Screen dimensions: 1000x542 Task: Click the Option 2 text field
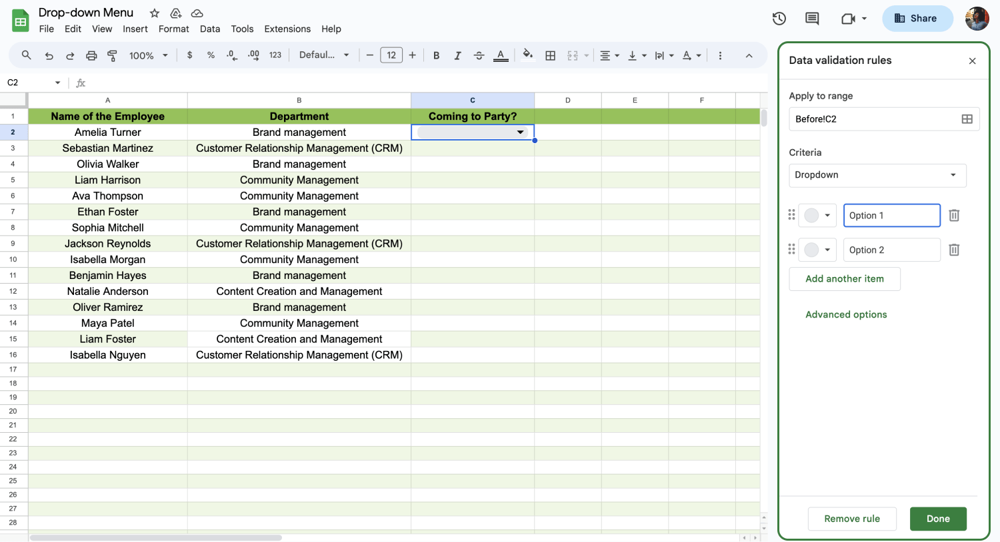point(892,250)
